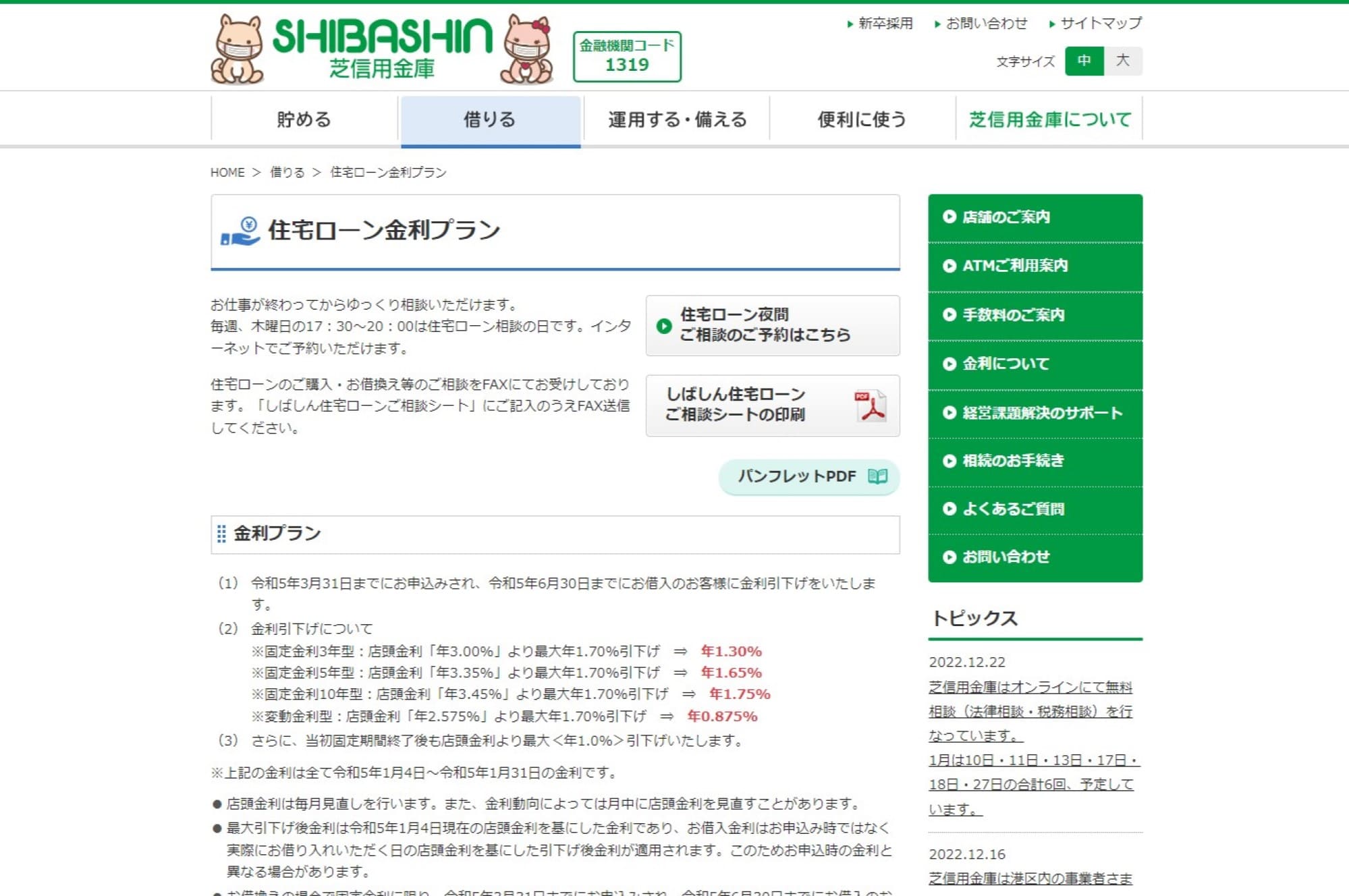
Task: Click the arrow icon beside sidebar お問い合わせ
Action: tap(949, 557)
